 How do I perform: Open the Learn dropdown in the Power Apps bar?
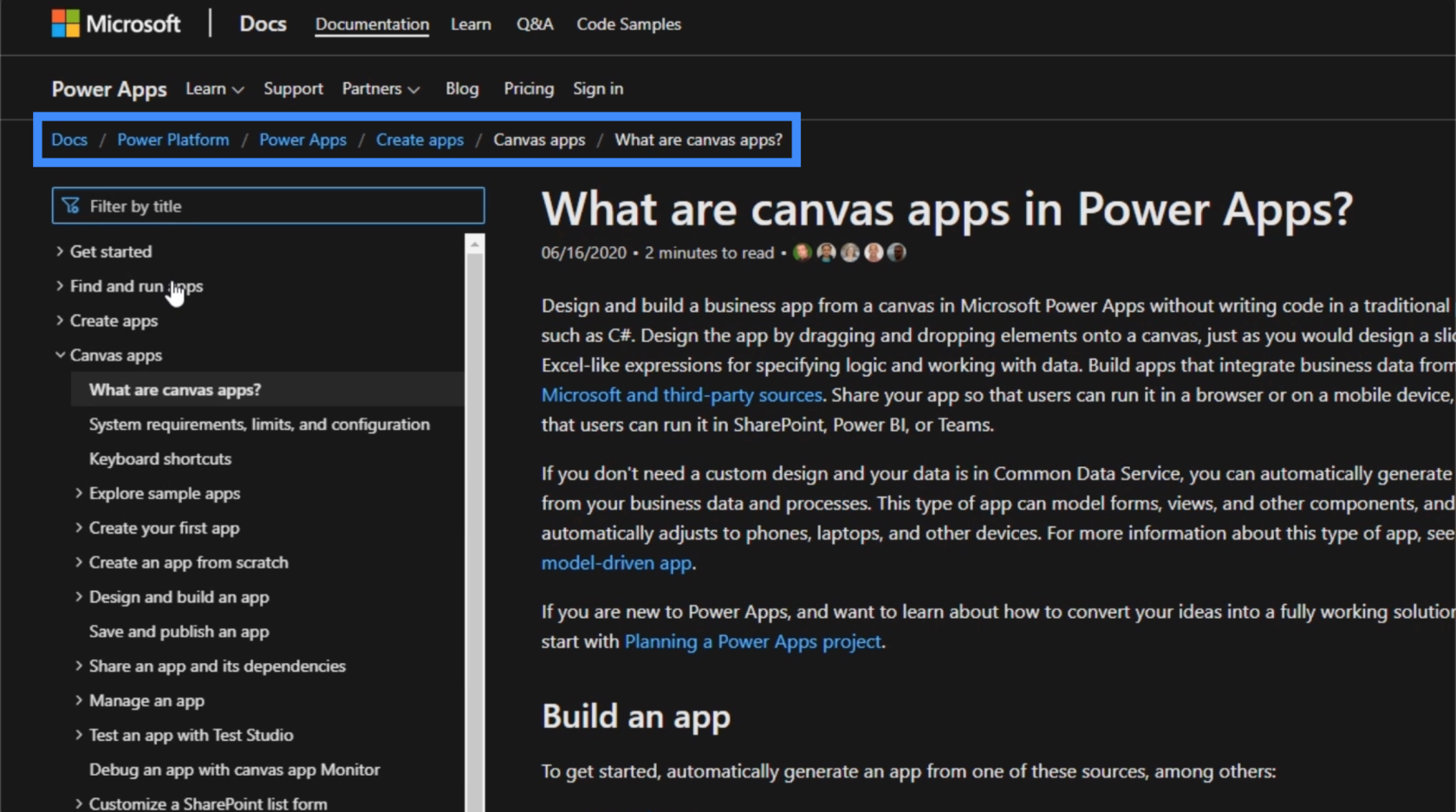[214, 88]
